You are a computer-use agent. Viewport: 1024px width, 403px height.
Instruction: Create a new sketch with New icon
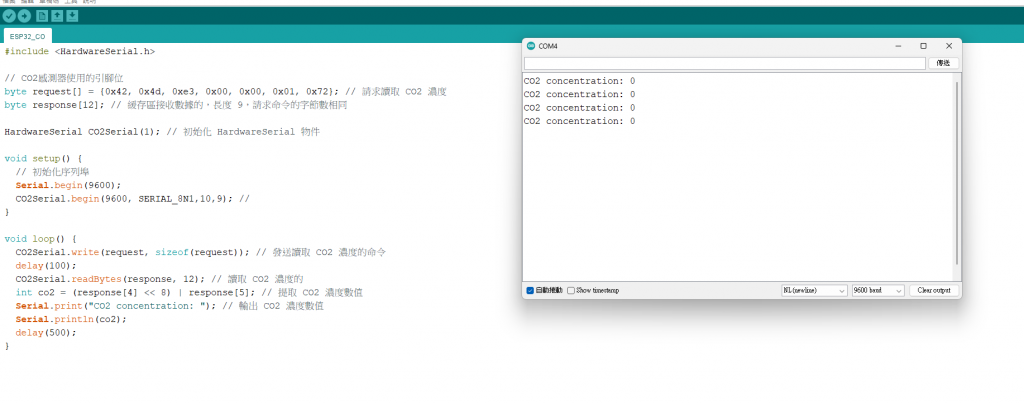pyautogui.click(x=42, y=16)
